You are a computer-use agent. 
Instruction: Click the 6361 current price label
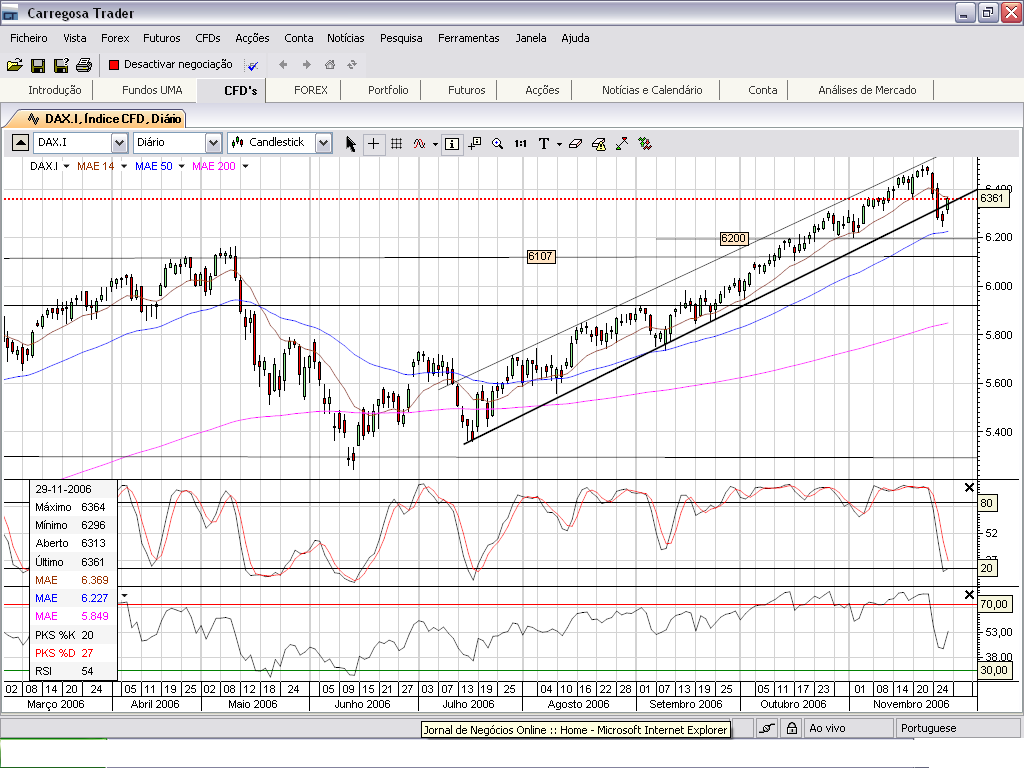click(993, 199)
